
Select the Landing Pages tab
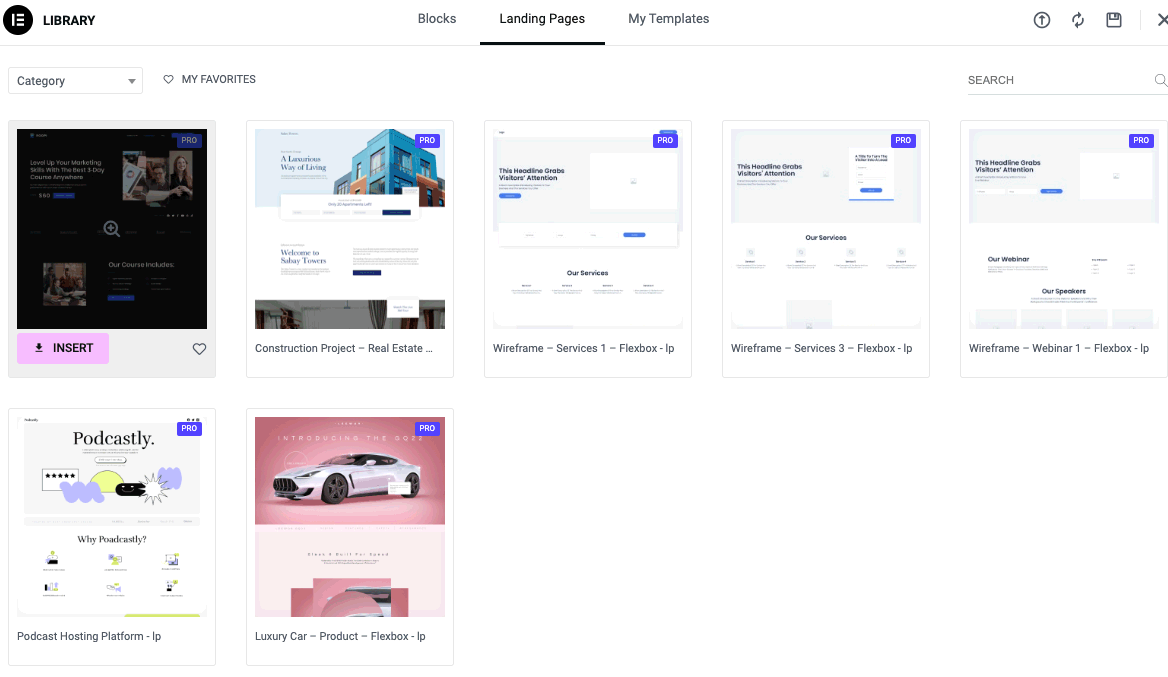coord(542,19)
